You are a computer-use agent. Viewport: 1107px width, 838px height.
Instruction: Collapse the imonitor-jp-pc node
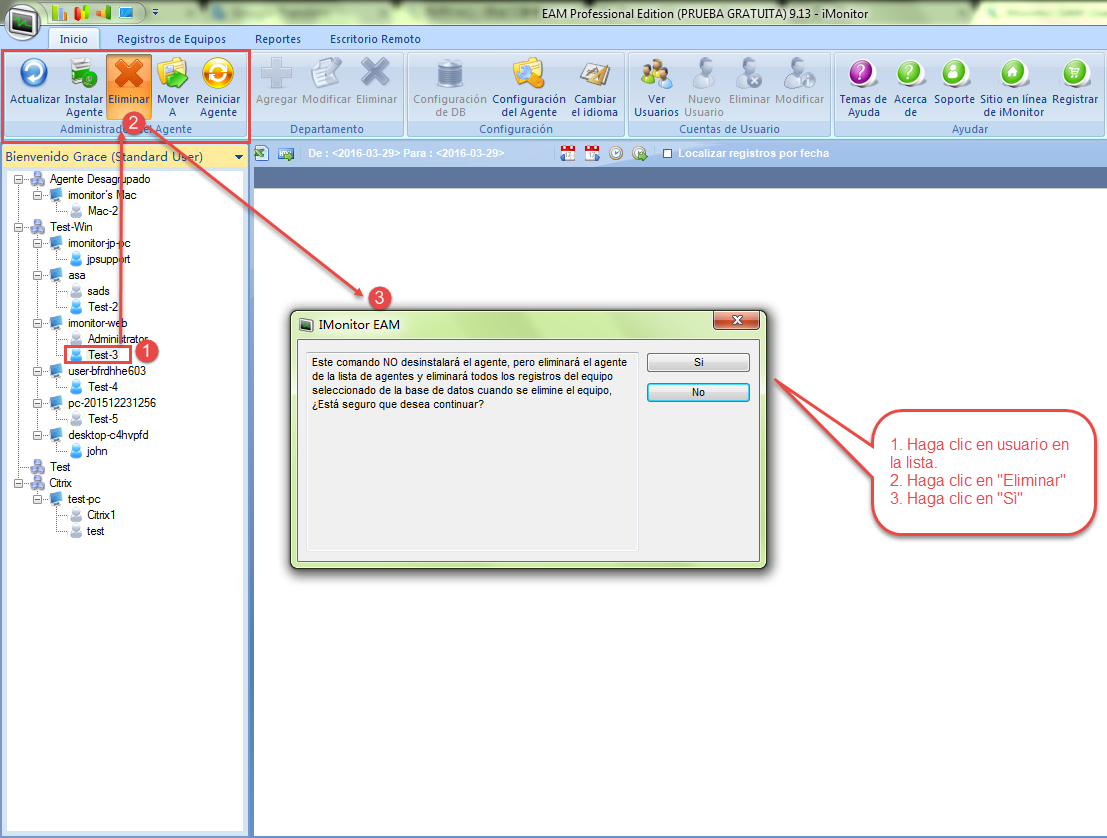(37, 243)
